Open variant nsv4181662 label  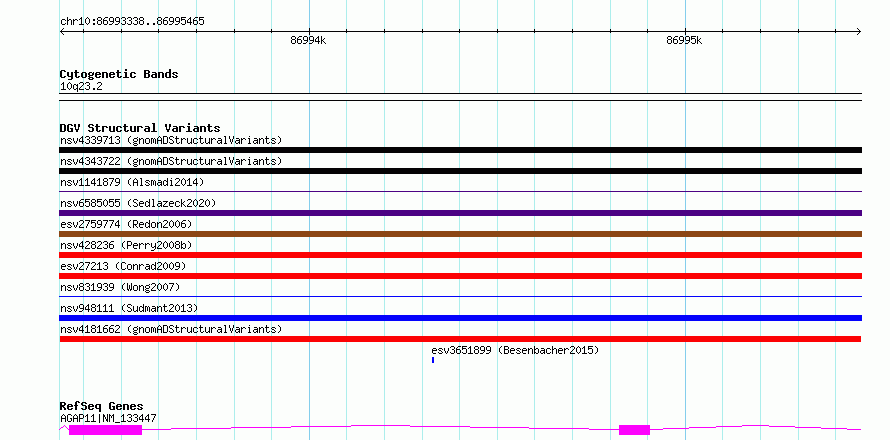tap(171, 329)
